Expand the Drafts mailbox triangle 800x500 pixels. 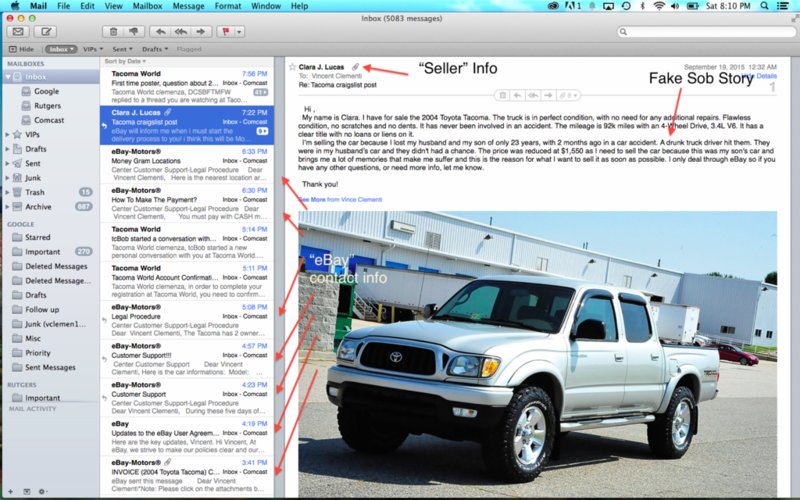click(x=7, y=149)
